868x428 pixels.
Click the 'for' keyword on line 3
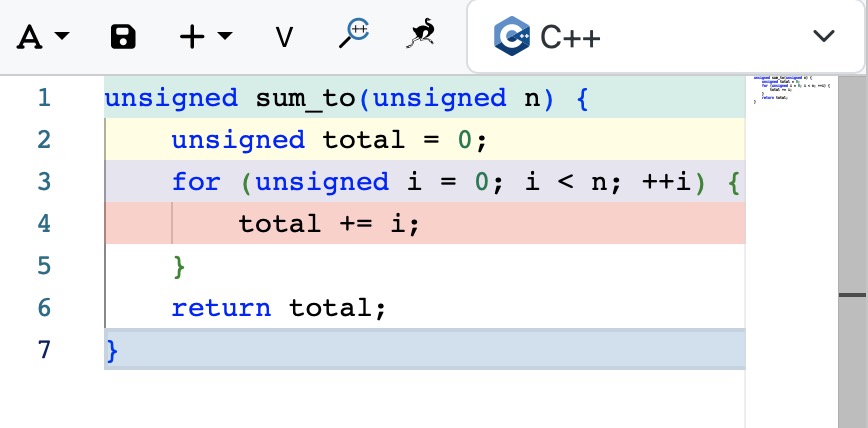pos(197,182)
